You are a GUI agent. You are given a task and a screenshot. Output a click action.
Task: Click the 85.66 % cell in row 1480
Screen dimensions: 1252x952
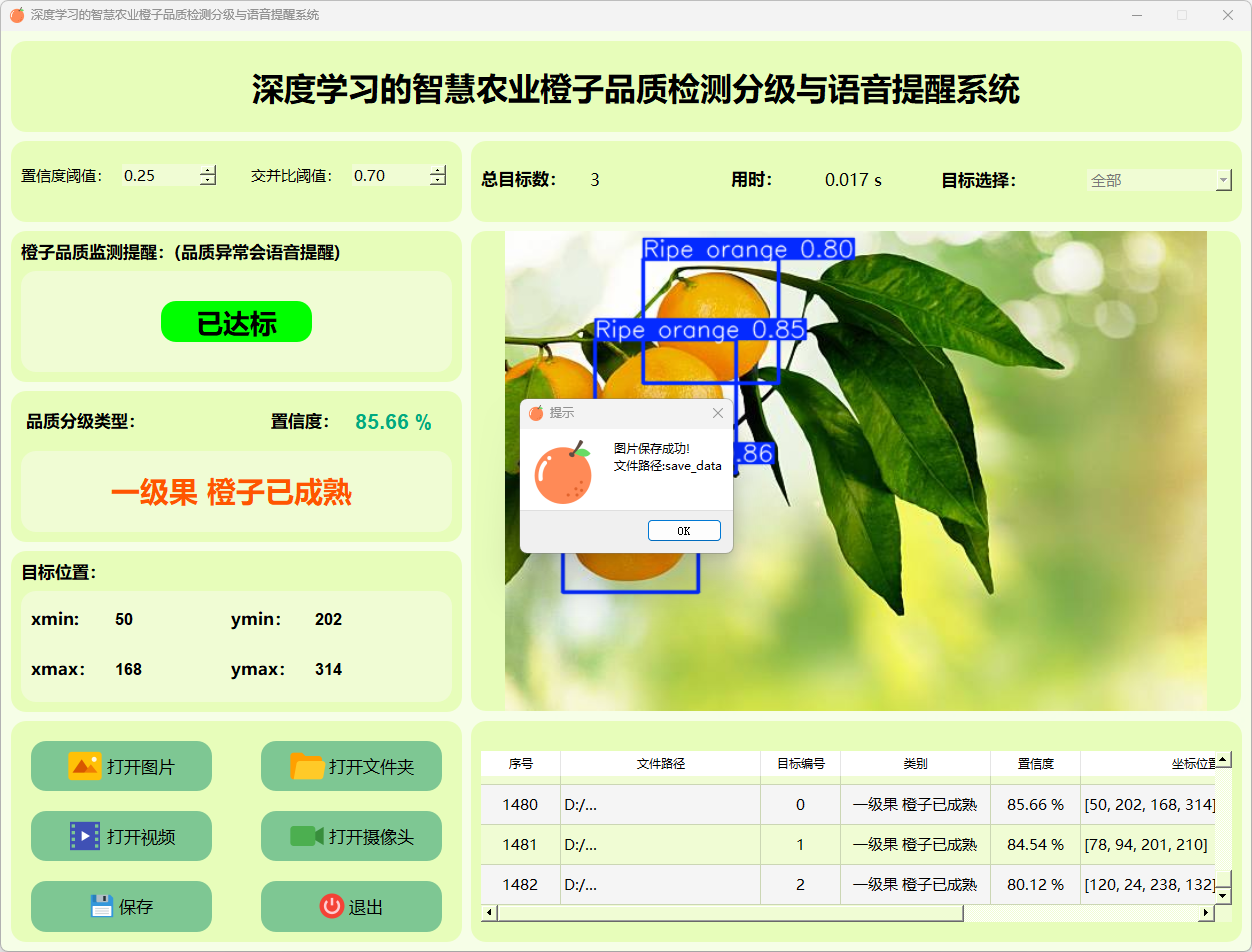point(1035,804)
